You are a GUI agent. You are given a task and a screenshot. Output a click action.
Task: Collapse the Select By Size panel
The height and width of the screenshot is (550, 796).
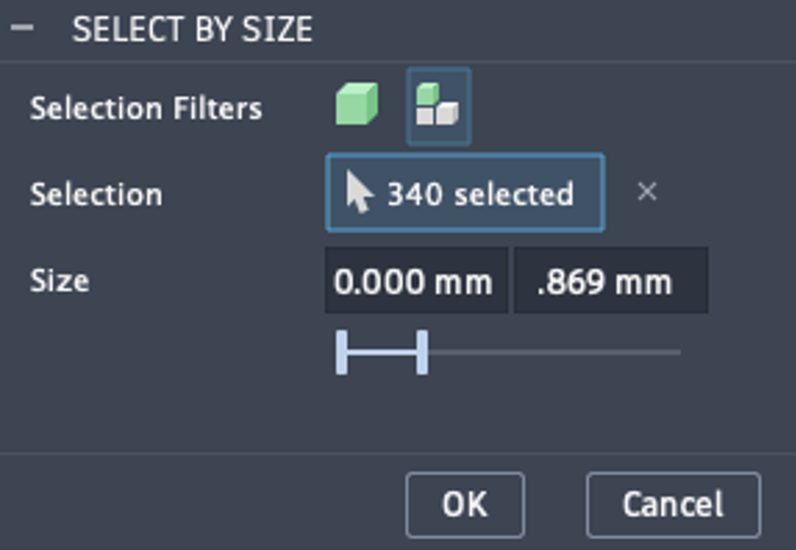coord(21,28)
